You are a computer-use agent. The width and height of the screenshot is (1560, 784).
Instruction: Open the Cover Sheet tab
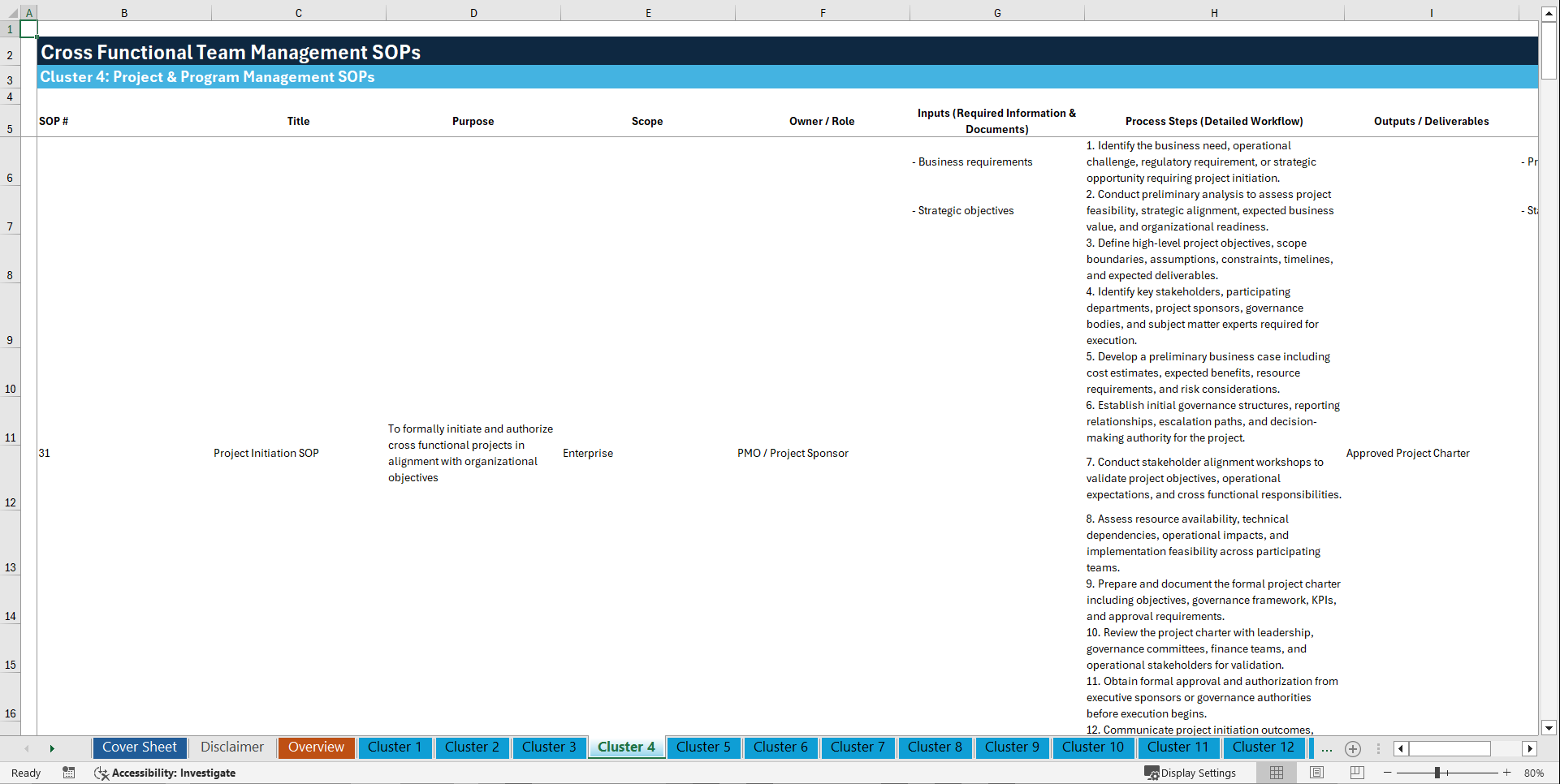tap(140, 747)
